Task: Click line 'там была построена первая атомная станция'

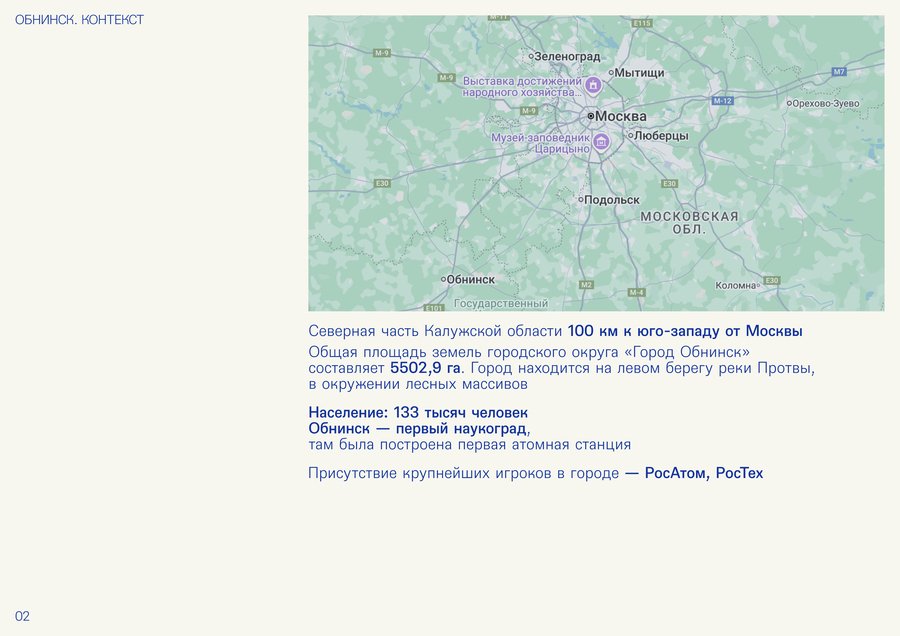Action: point(470,445)
